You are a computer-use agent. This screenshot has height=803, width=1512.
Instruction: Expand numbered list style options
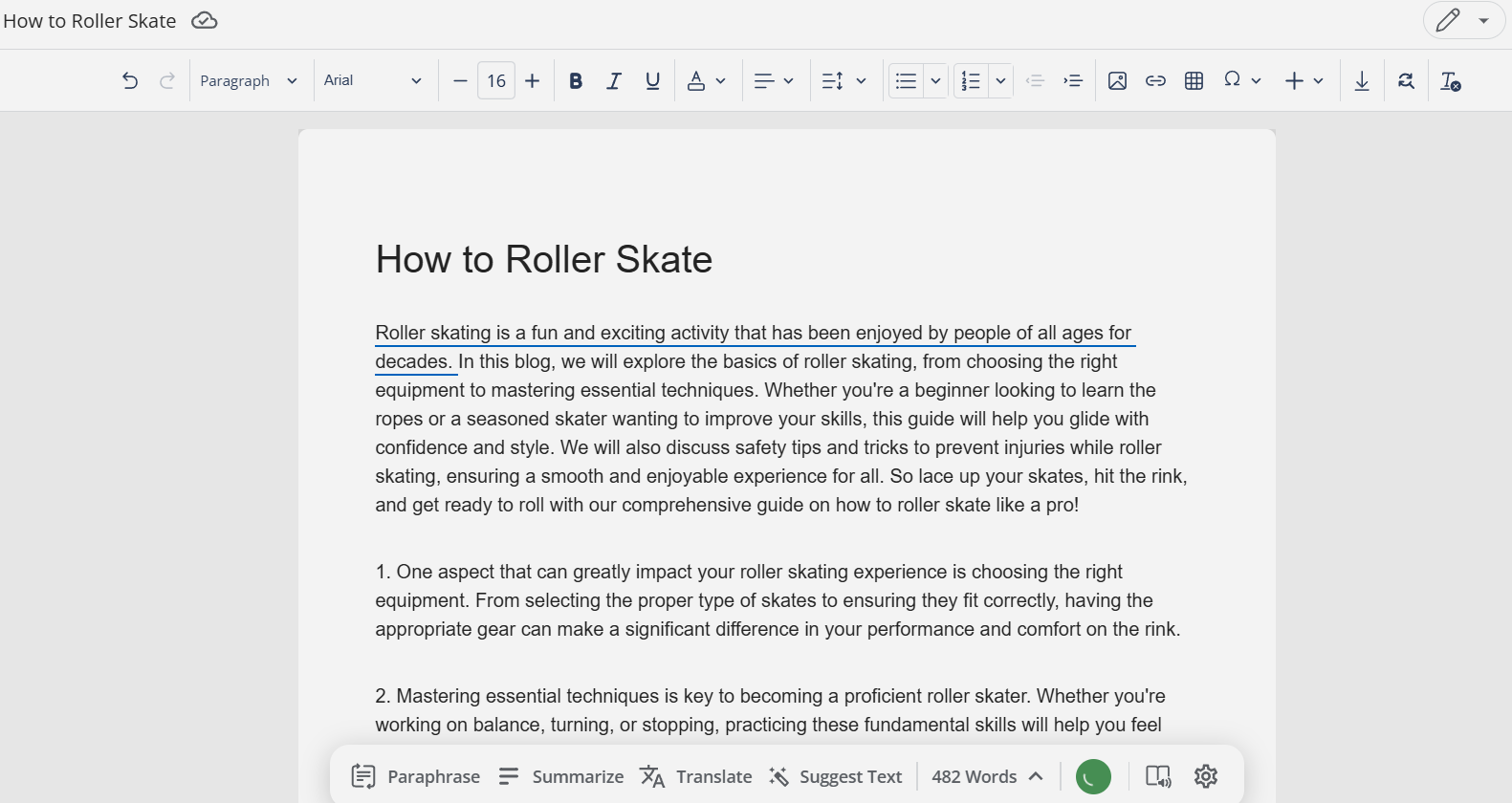pos(1000,81)
